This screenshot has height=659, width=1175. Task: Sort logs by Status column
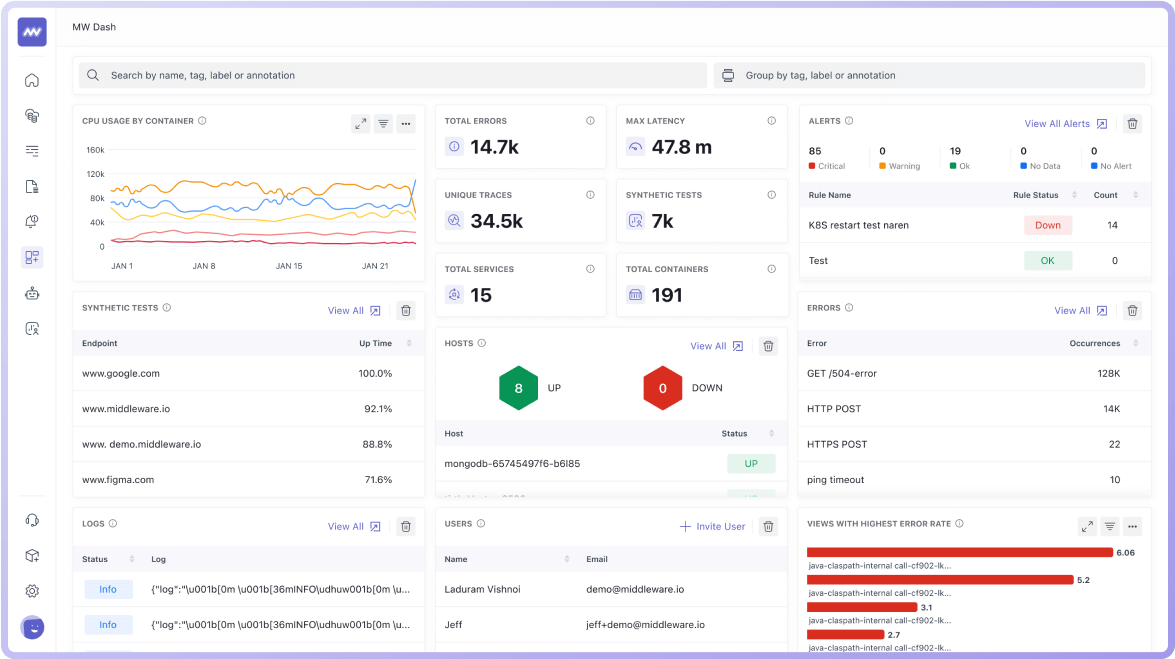click(x=132, y=559)
